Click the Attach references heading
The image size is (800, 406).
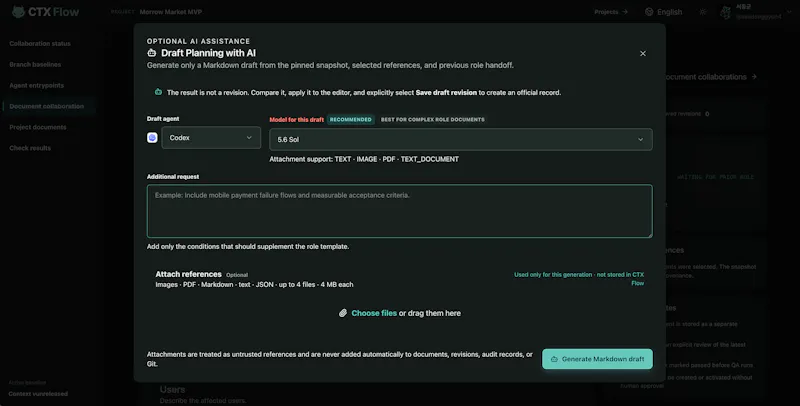[188, 274]
